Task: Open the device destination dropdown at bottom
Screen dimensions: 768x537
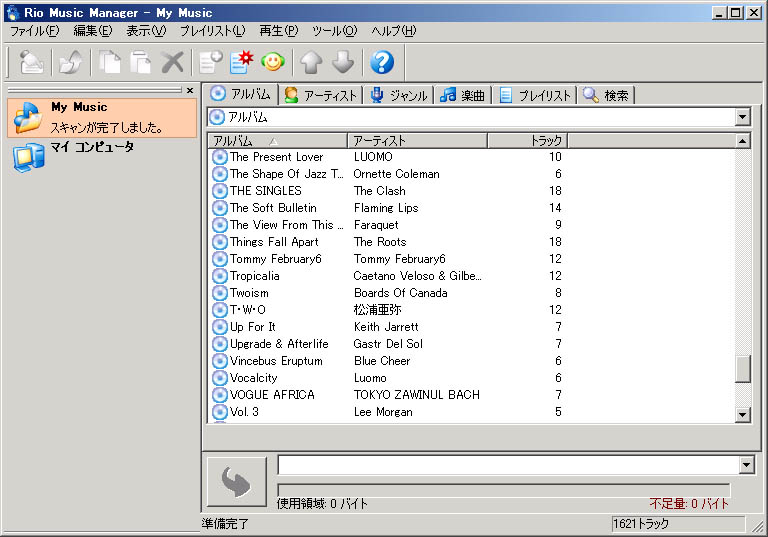Action: coord(746,464)
